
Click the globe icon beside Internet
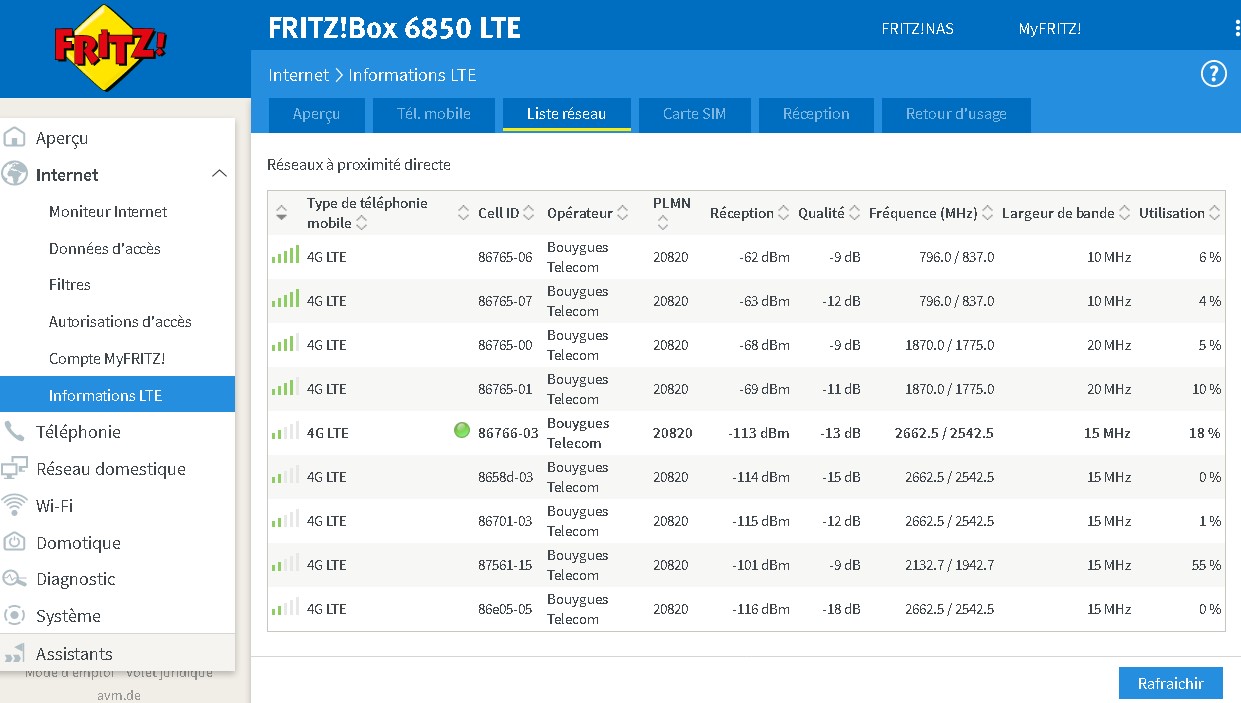[x=15, y=174]
